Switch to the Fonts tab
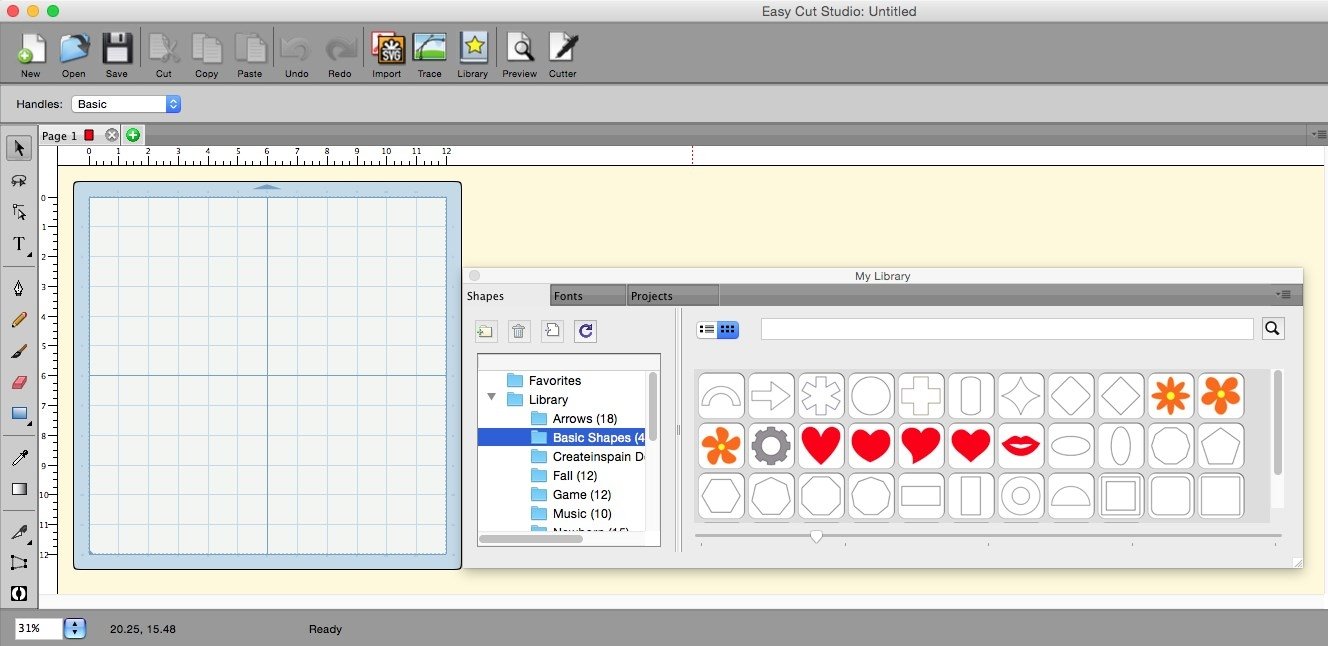 tap(588, 296)
